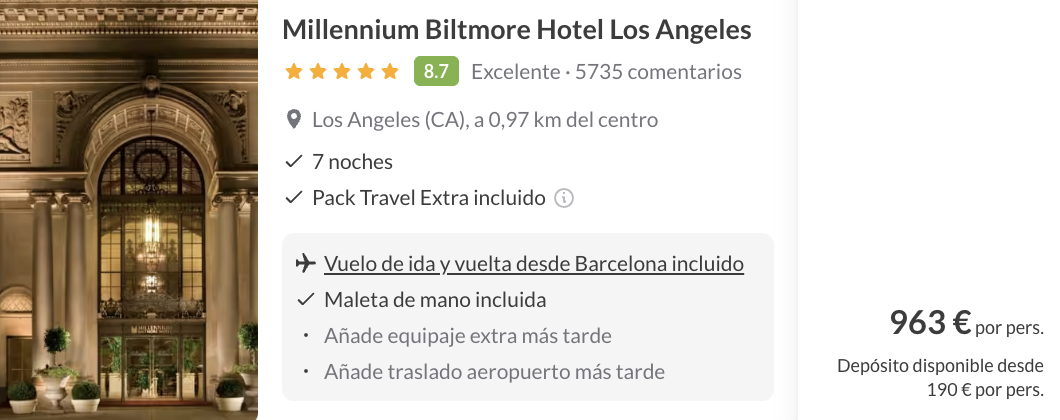Click the airplane flight icon
This screenshot has height=420, width=1060.
tap(306, 264)
